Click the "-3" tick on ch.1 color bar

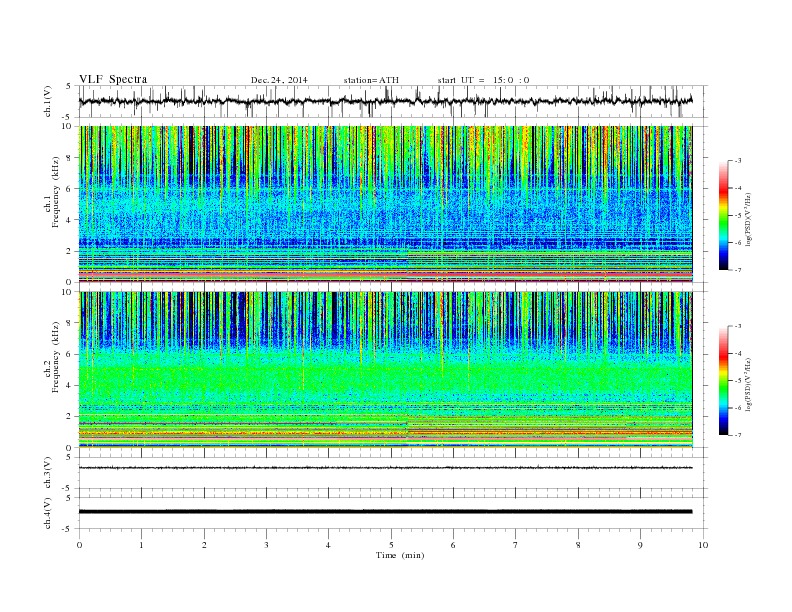(738, 161)
